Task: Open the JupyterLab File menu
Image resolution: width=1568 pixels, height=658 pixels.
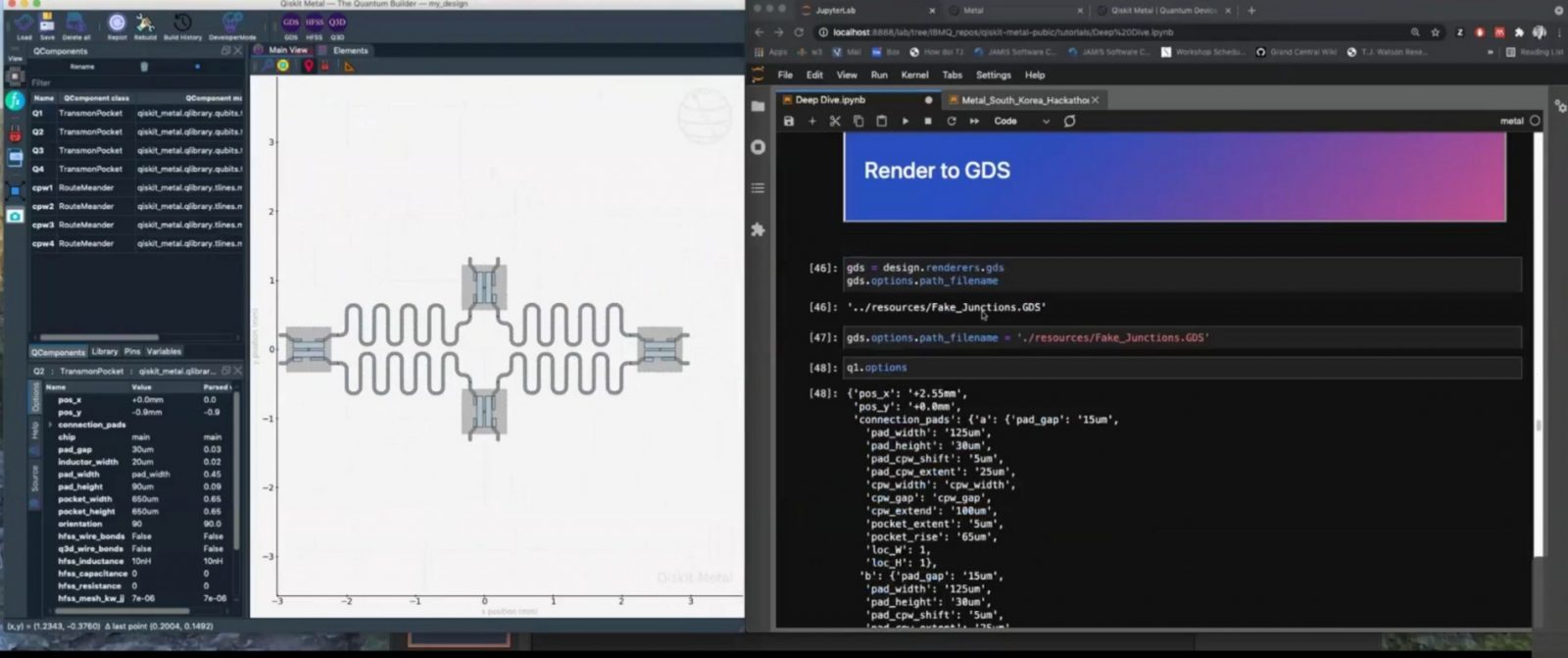Action: [785, 75]
